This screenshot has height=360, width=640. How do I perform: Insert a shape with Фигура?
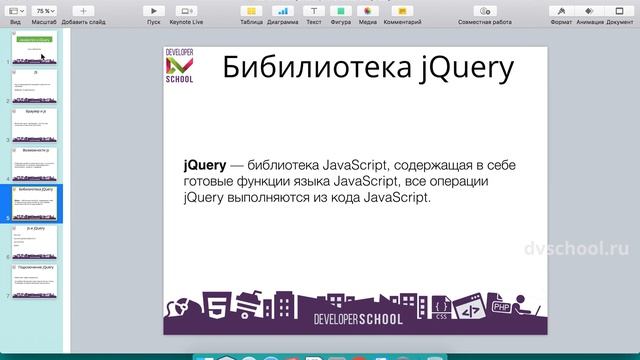[x=341, y=11]
